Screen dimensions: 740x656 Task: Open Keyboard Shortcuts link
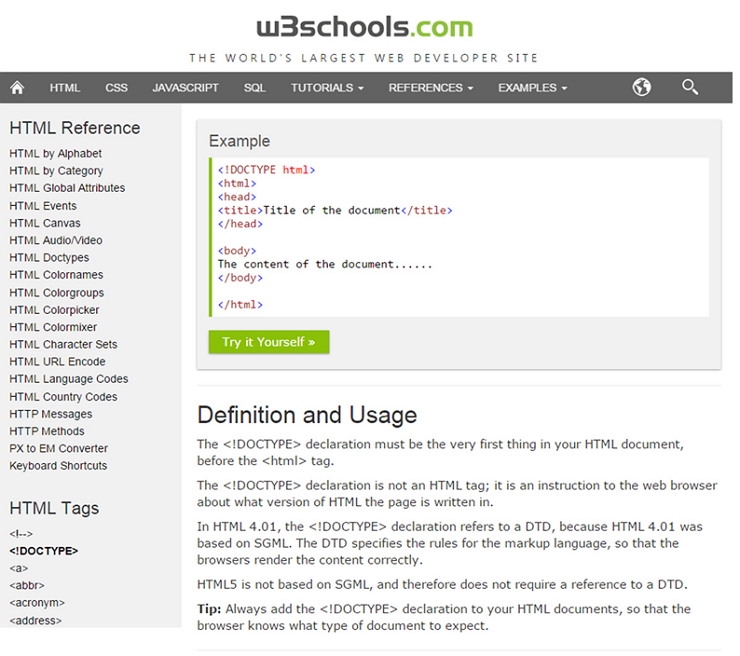58,466
